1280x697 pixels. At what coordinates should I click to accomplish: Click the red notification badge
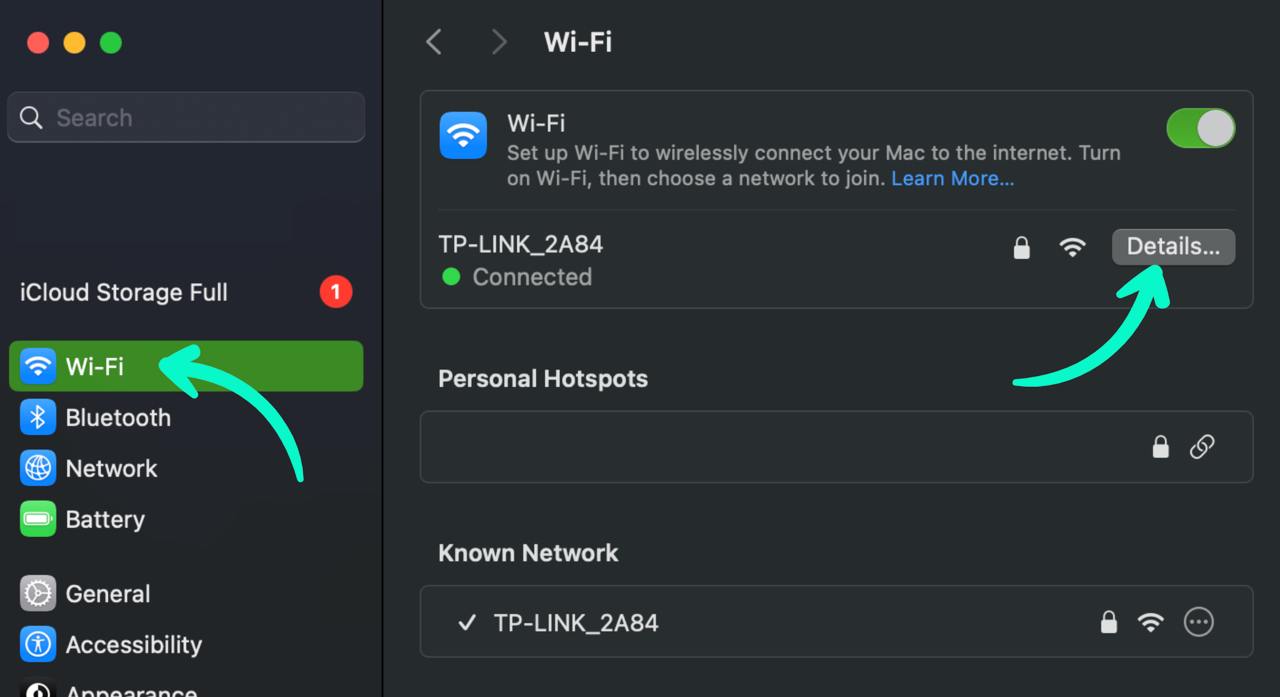pyautogui.click(x=336, y=292)
